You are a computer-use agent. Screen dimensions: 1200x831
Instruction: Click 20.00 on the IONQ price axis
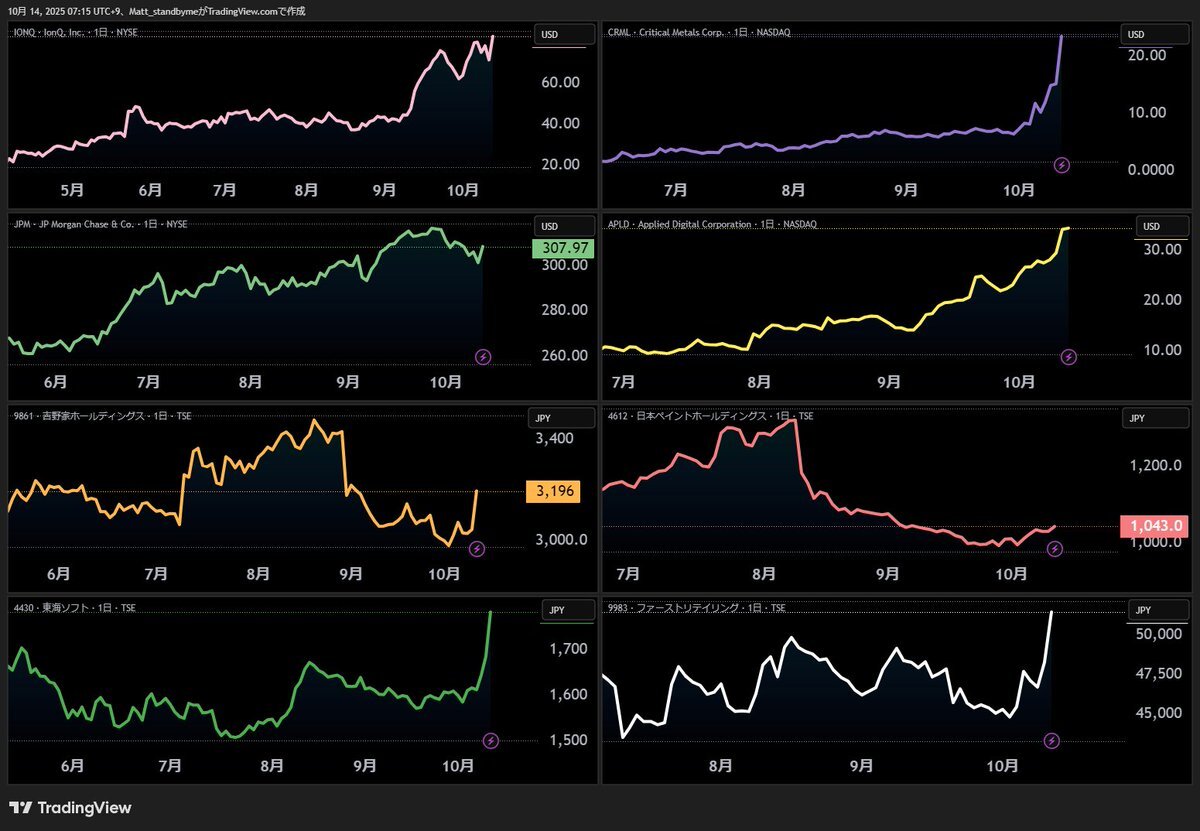pyautogui.click(x=560, y=164)
